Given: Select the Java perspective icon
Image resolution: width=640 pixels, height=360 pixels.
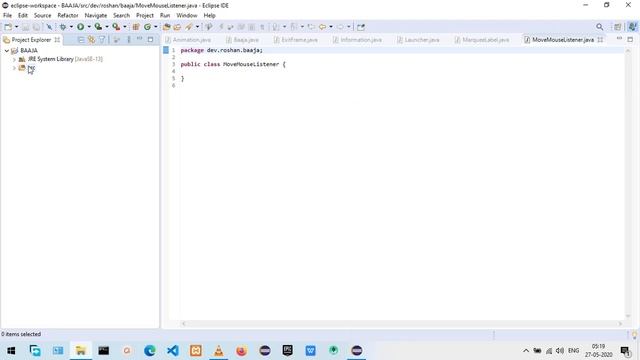Looking at the screenshot, I should click(632, 27).
